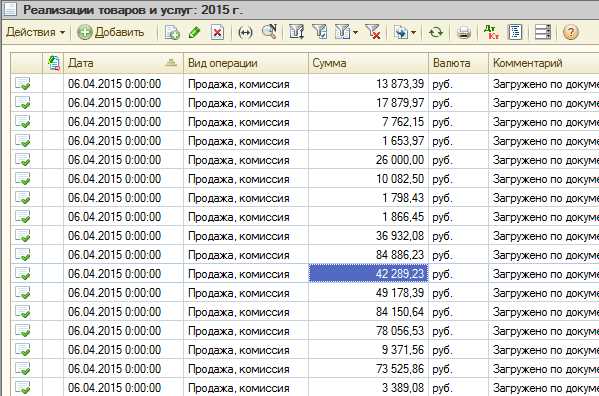Expand the create-based-on dropdown arrow
Image resolution: width=599 pixels, height=396 pixels.
point(413,32)
